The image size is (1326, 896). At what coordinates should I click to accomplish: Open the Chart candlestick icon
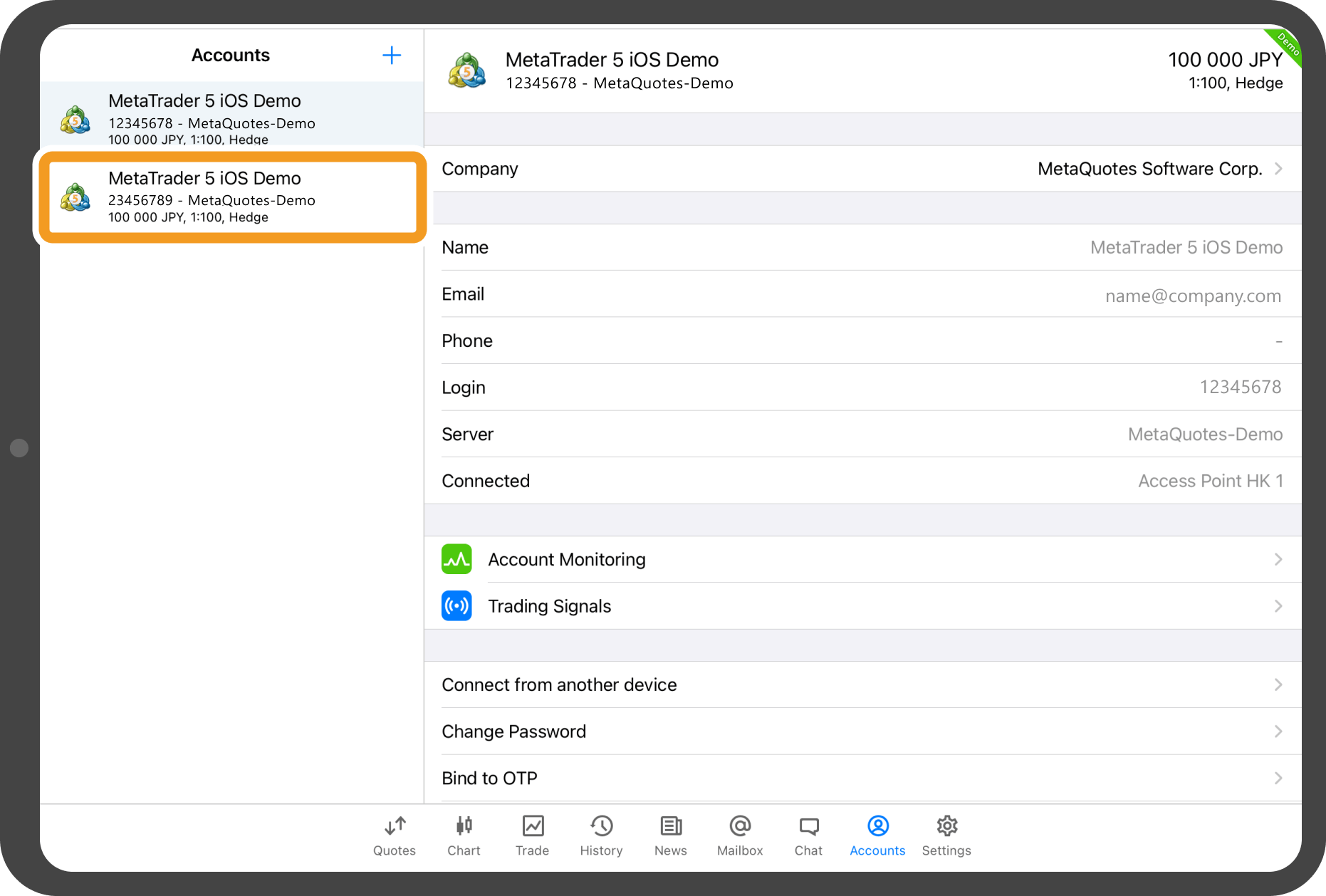tap(464, 826)
